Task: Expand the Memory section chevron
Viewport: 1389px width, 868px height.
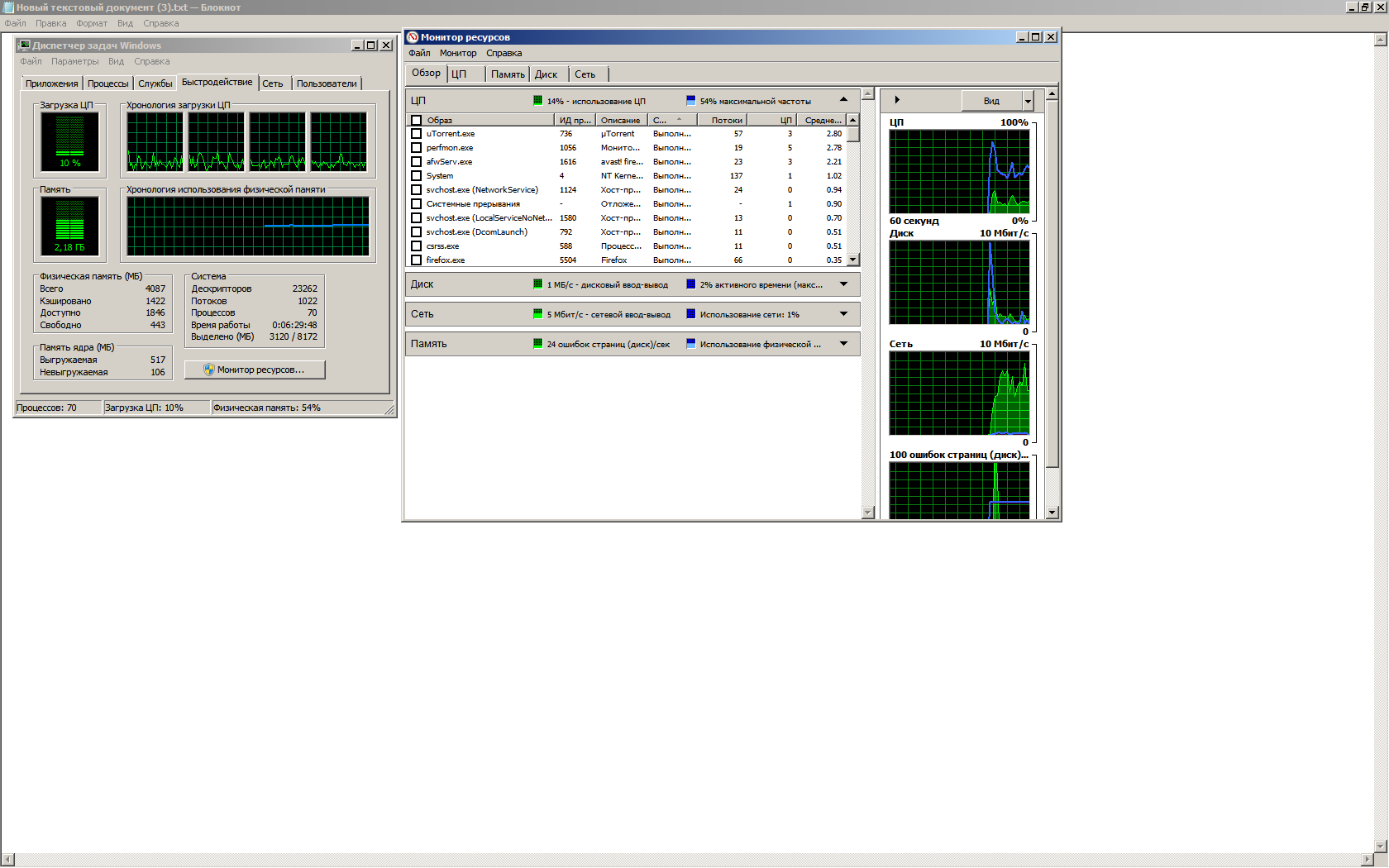Action: coord(843,344)
